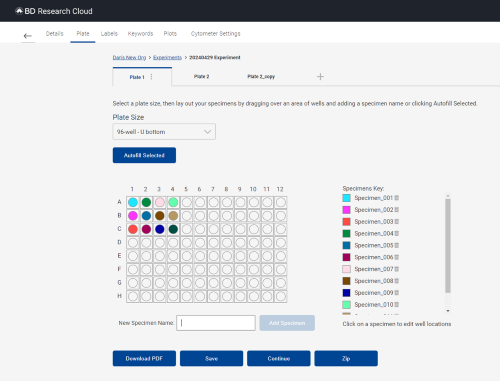Select cyan well A1 on the plate
The width and height of the screenshot is (500, 381).
pos(133,202)
